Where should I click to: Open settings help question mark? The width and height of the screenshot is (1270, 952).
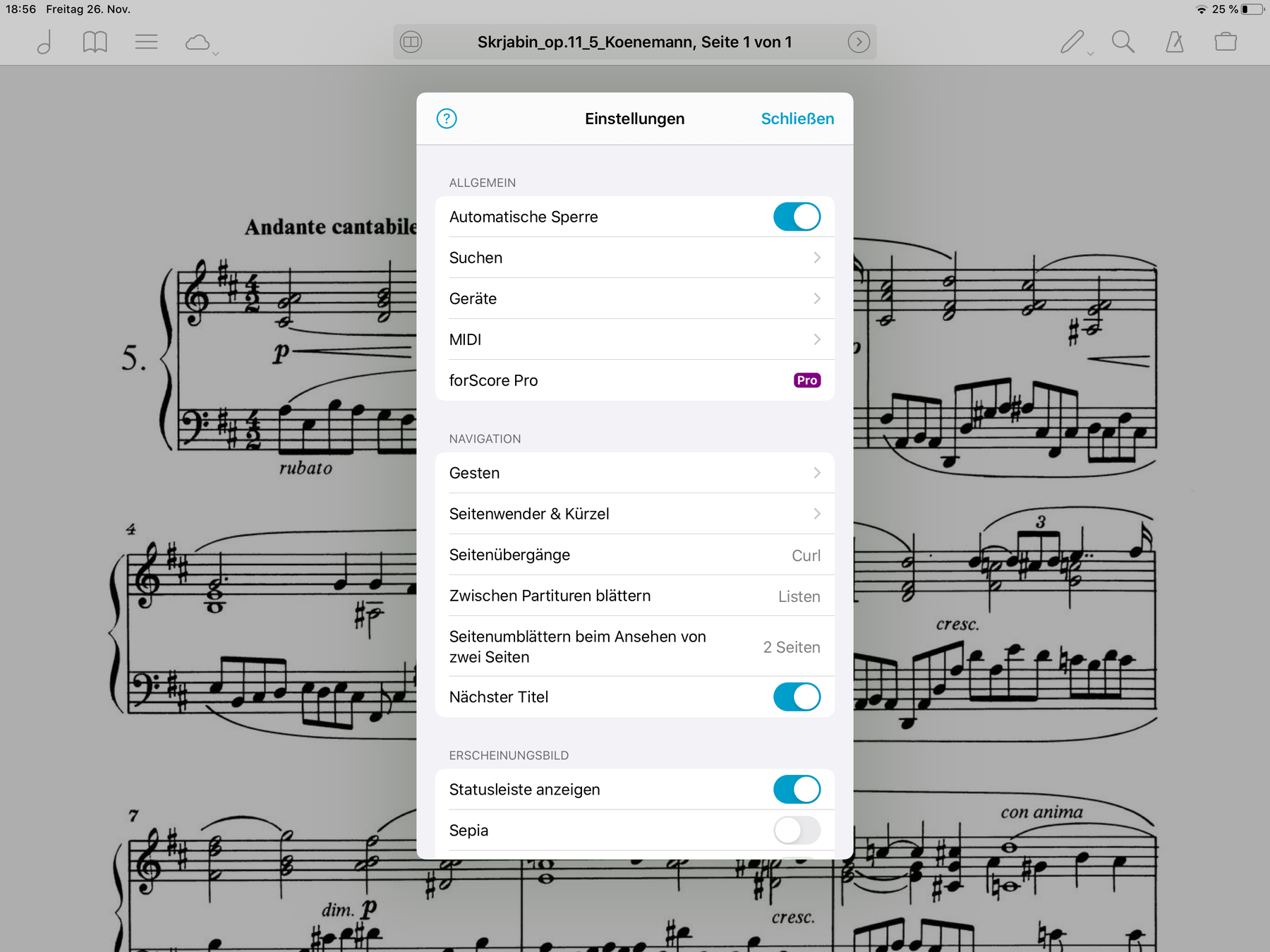pyautogui.click(x=447, y=119)
